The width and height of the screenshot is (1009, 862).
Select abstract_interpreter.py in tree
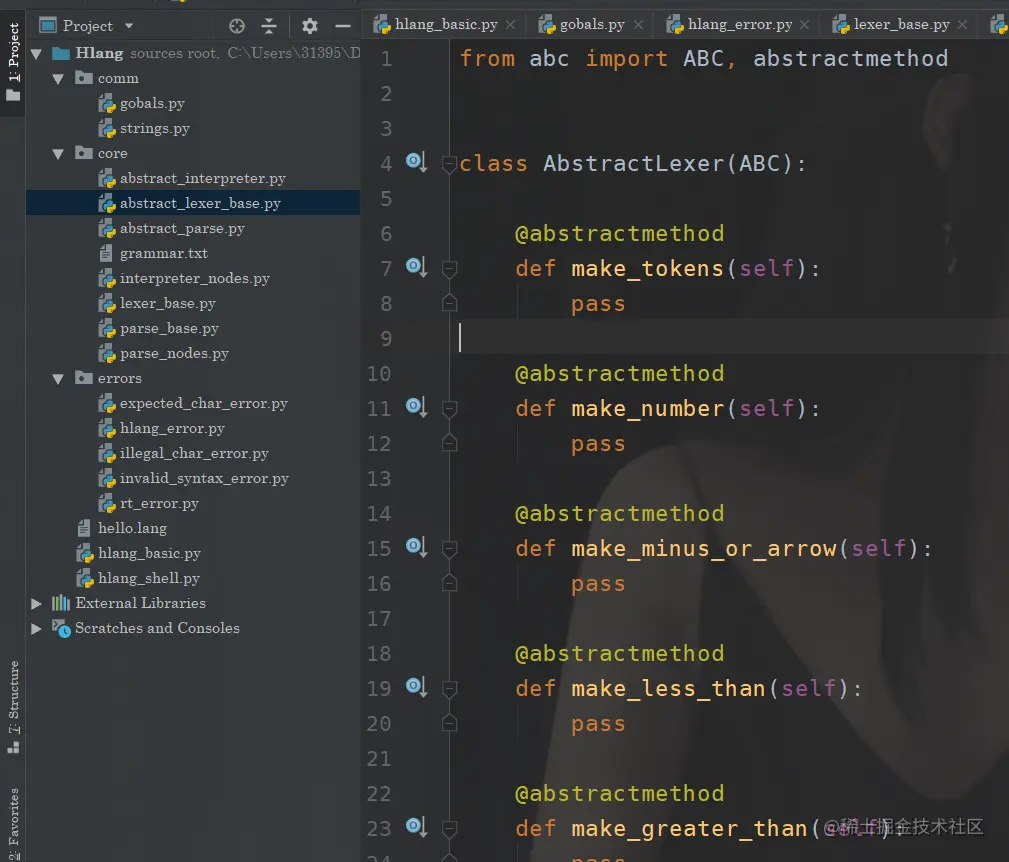(x=203, y=179)
